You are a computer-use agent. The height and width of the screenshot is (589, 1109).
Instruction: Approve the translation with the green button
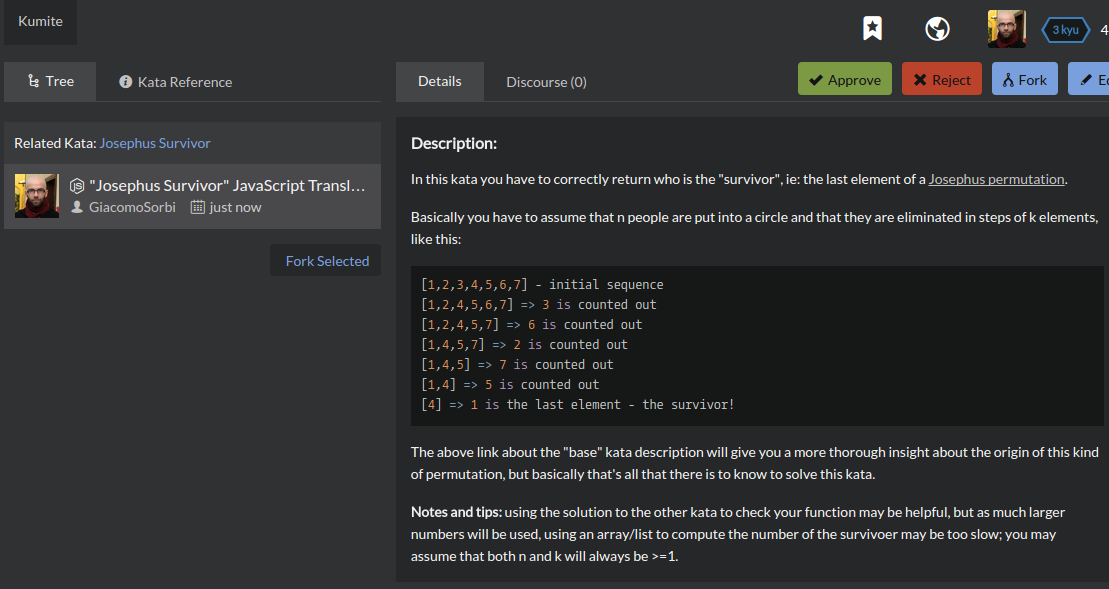coord(844,80)
